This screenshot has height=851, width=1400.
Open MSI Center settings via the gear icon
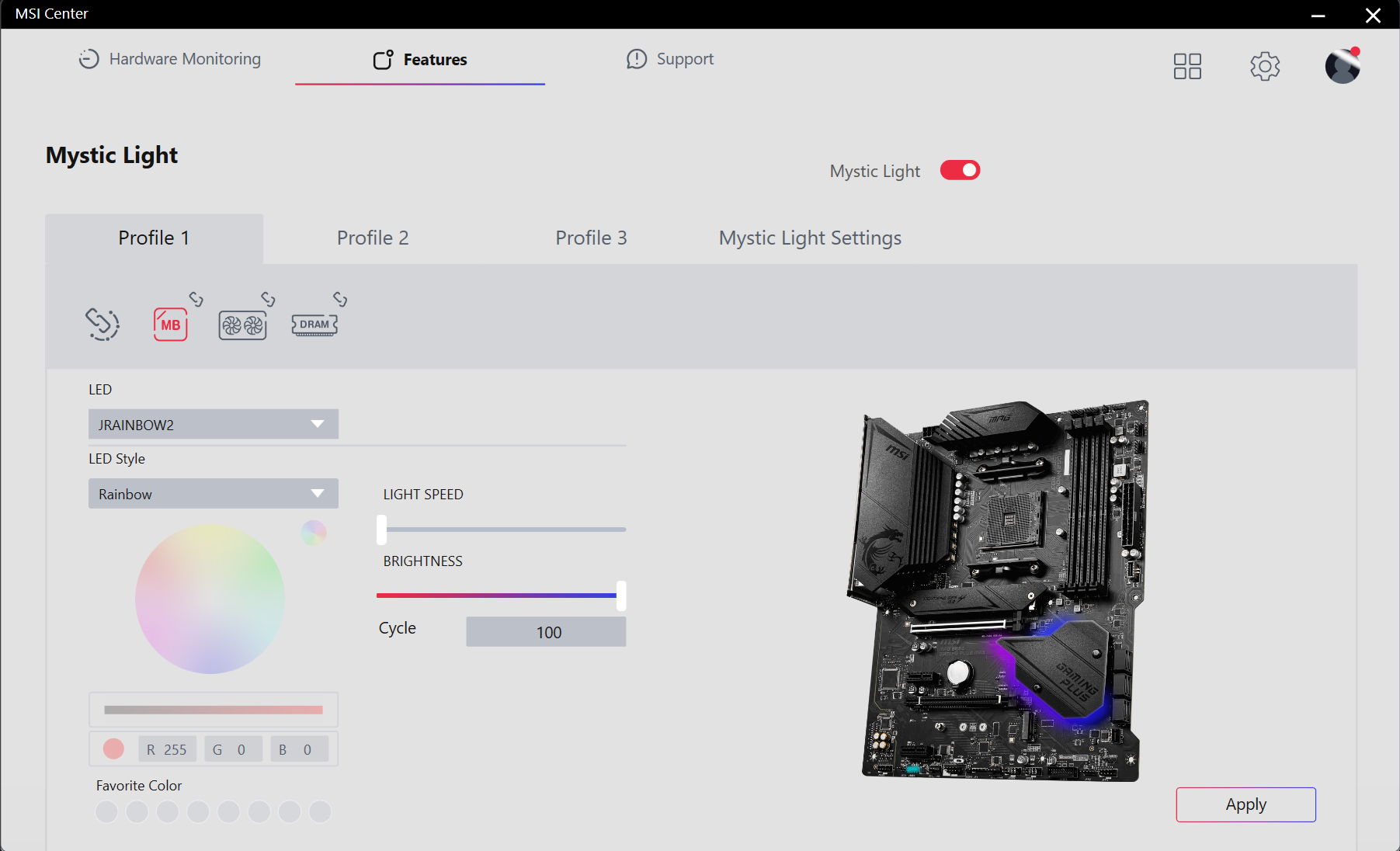1265,66
